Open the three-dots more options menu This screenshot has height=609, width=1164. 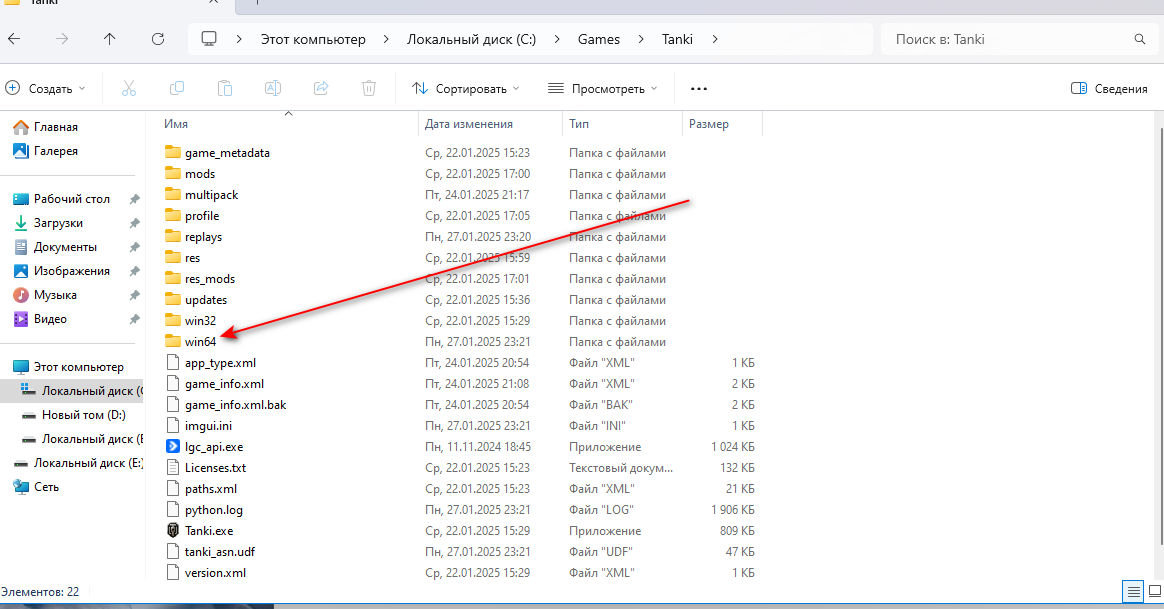(x=699, y=88)
